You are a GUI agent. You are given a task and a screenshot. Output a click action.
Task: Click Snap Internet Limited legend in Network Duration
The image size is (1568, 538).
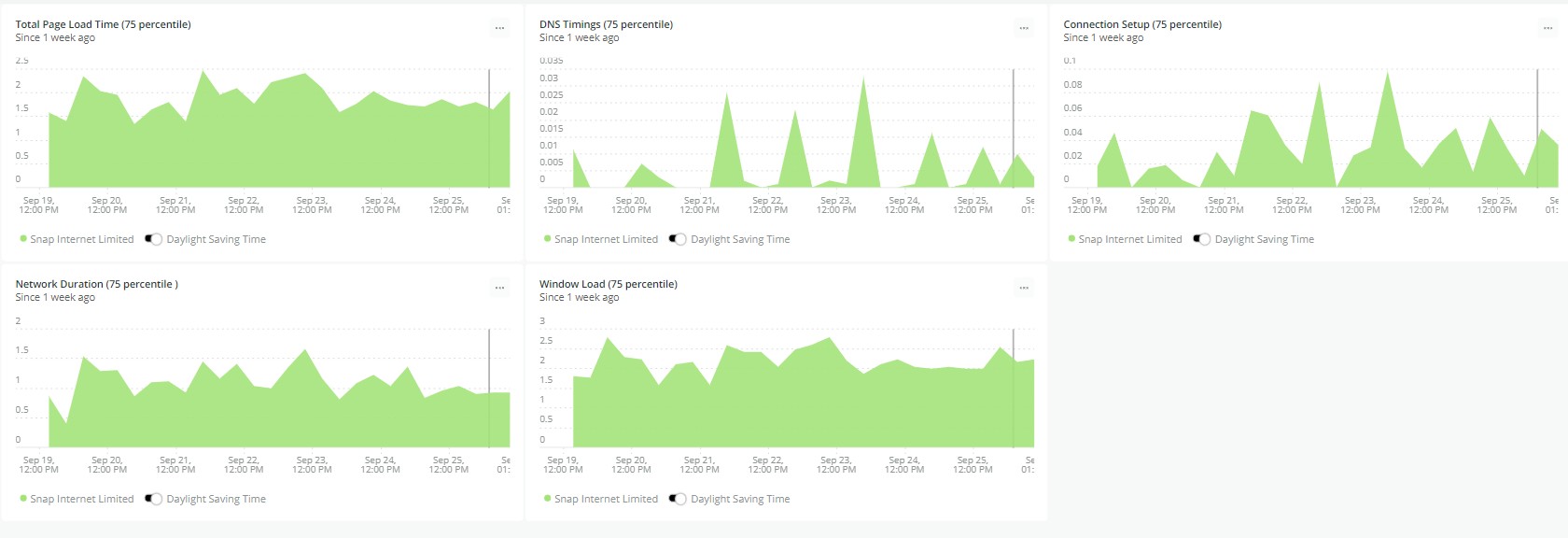point(81,499)
